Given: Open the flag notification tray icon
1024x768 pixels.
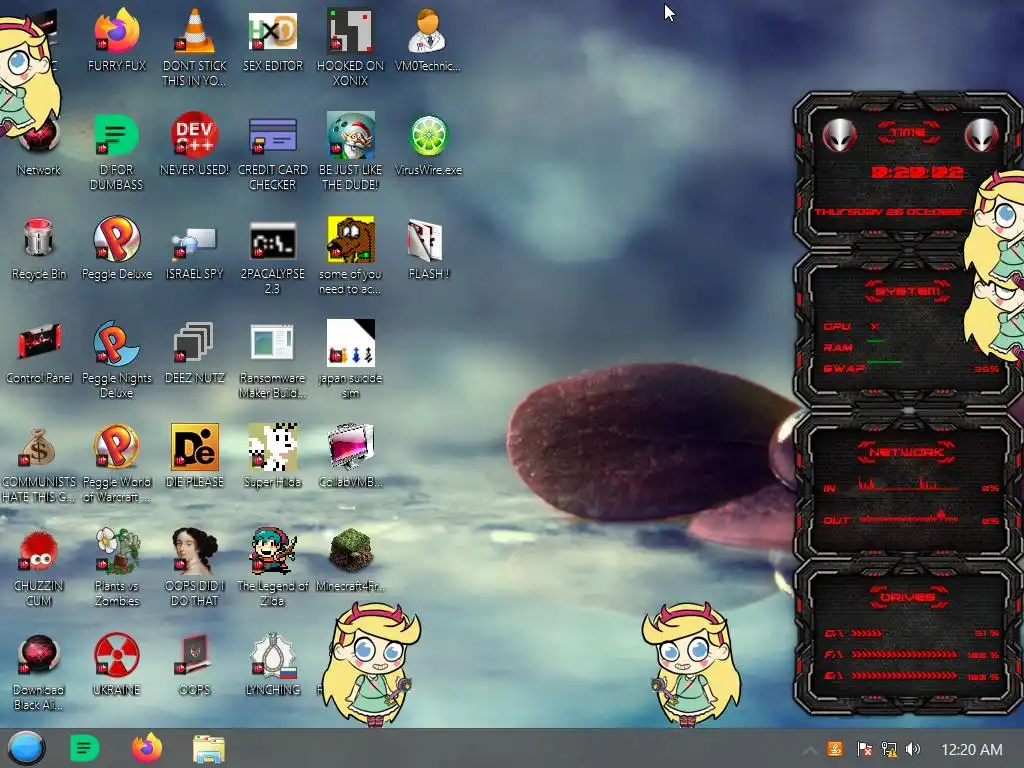Looking at the screenshot, I should pyautogui.click(x=864, y=749).
